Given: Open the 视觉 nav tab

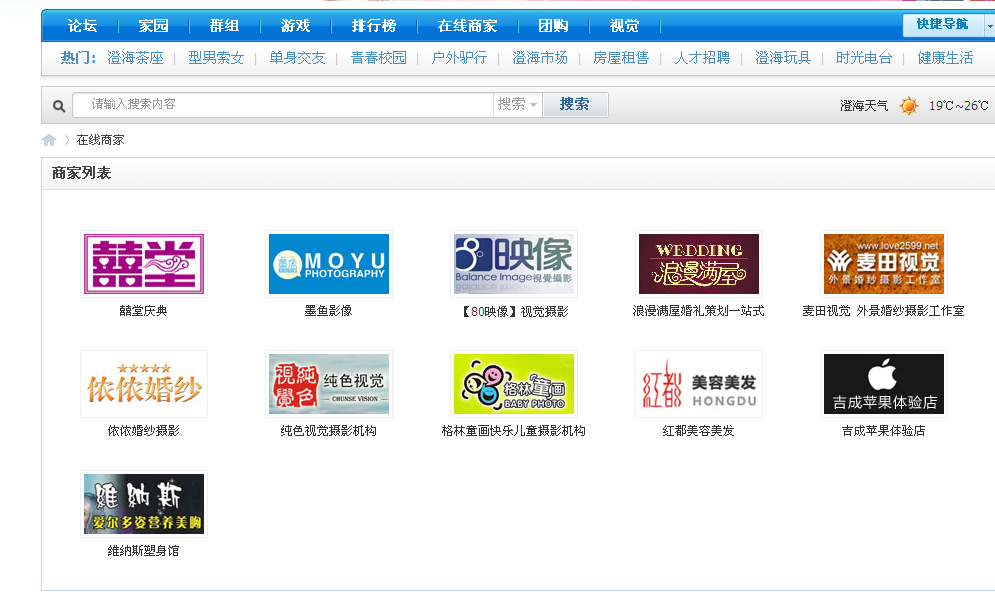Looking at the screenshot, I should (x=624, y=26).
